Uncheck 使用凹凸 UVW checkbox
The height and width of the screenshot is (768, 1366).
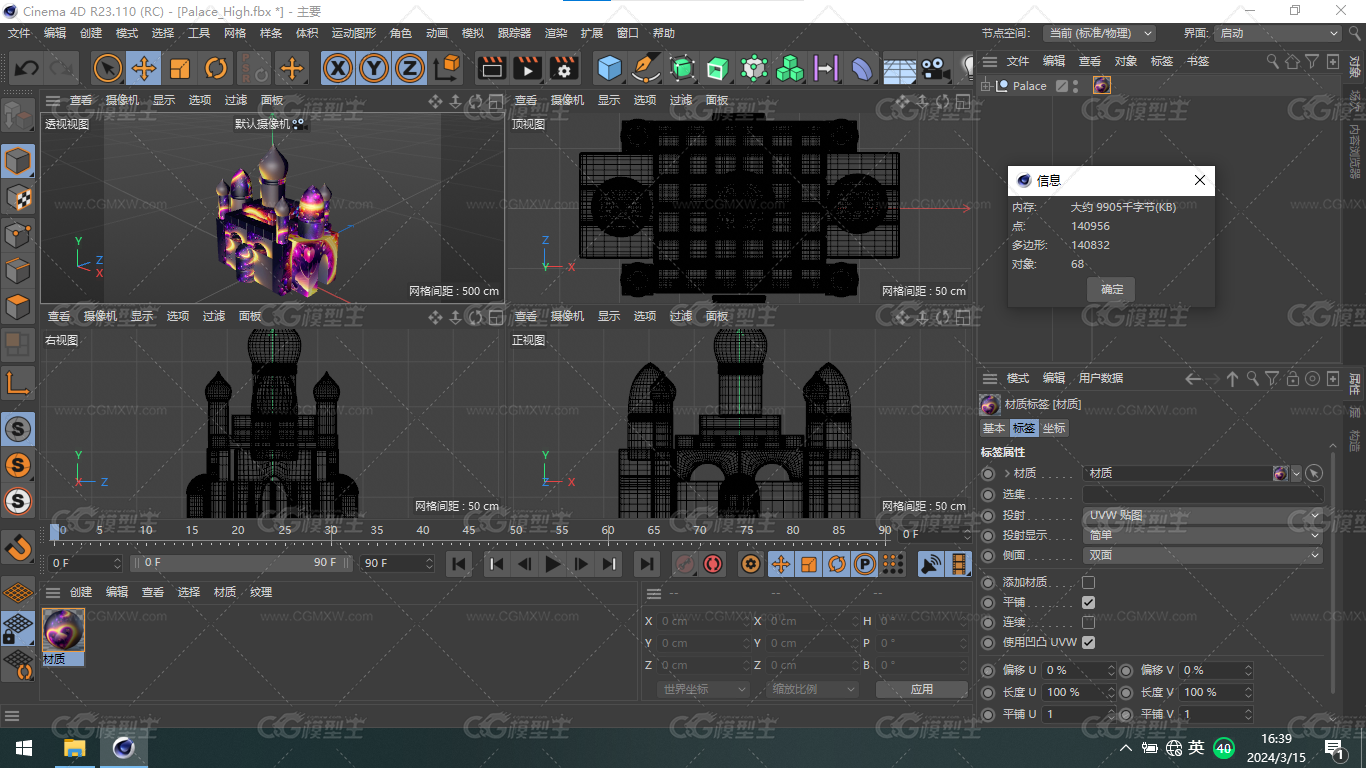click(x=1088, y=642)
